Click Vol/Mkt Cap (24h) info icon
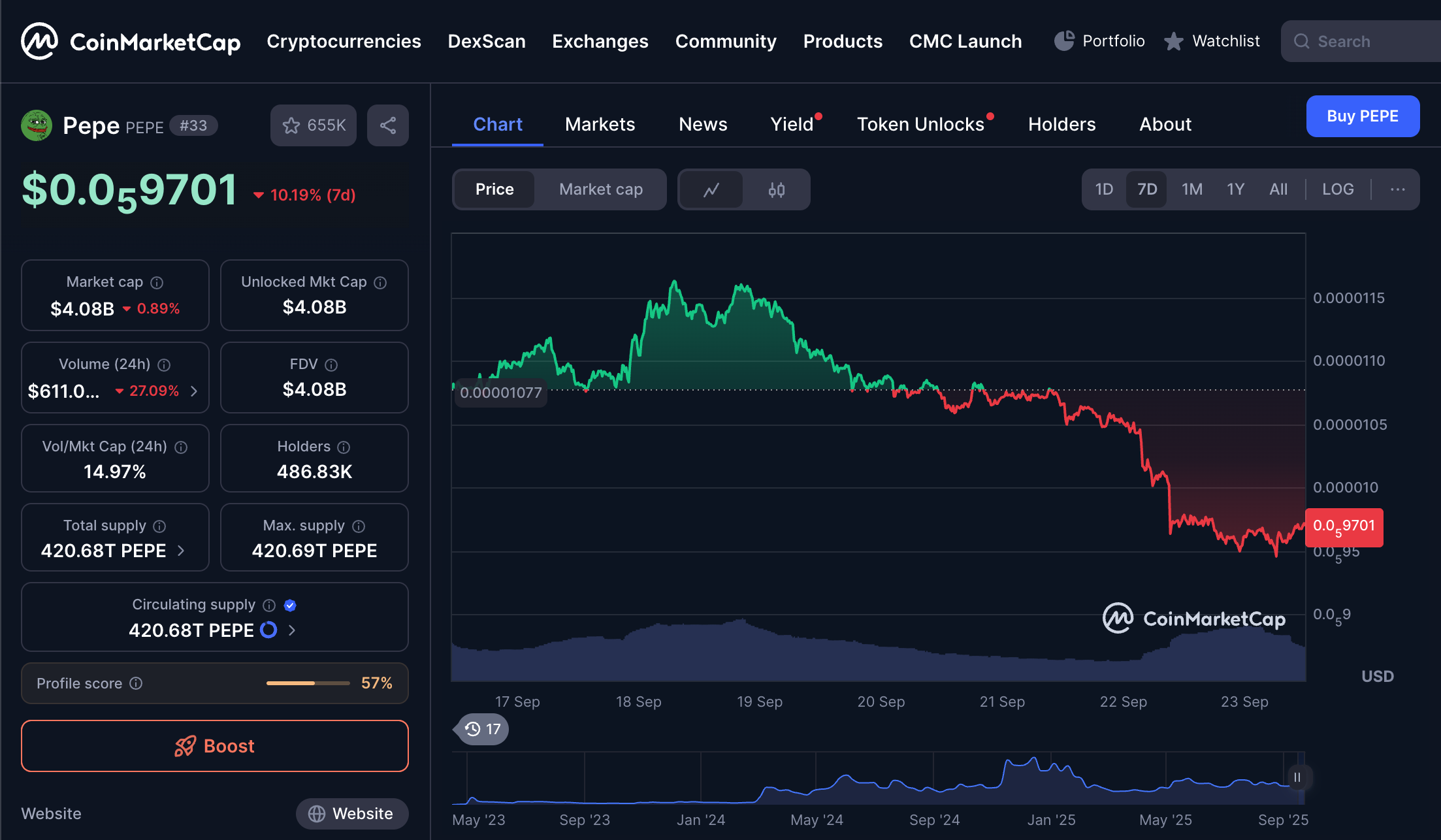 point(182,447)
